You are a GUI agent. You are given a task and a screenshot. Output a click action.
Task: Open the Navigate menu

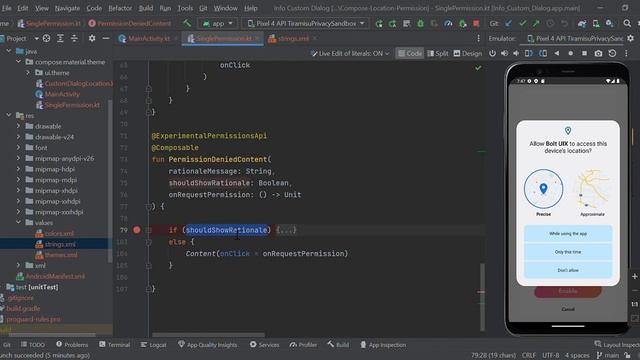click(67, 8)
